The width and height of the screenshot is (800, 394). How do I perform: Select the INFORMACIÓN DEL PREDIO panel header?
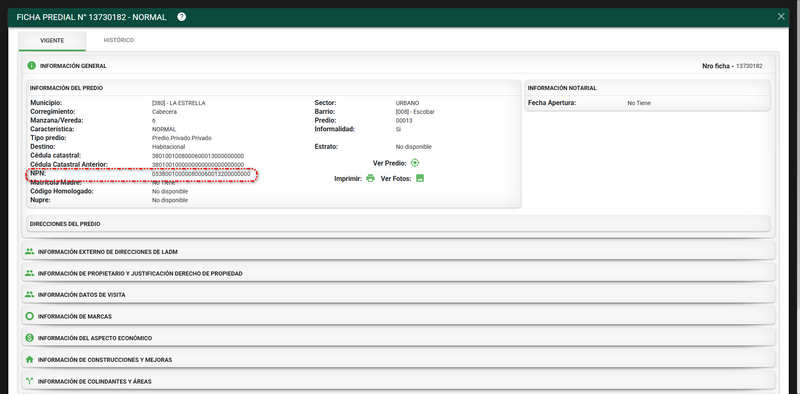[273, 88]
